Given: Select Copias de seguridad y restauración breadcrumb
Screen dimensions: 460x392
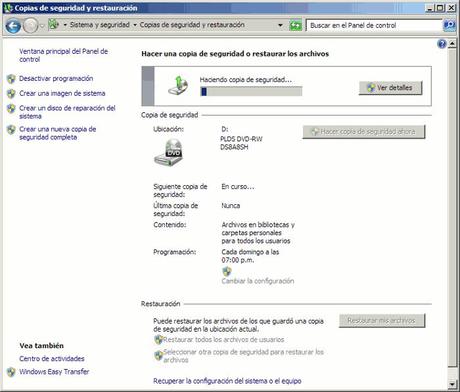Looking at the screenshot, I should click(192, 25).
